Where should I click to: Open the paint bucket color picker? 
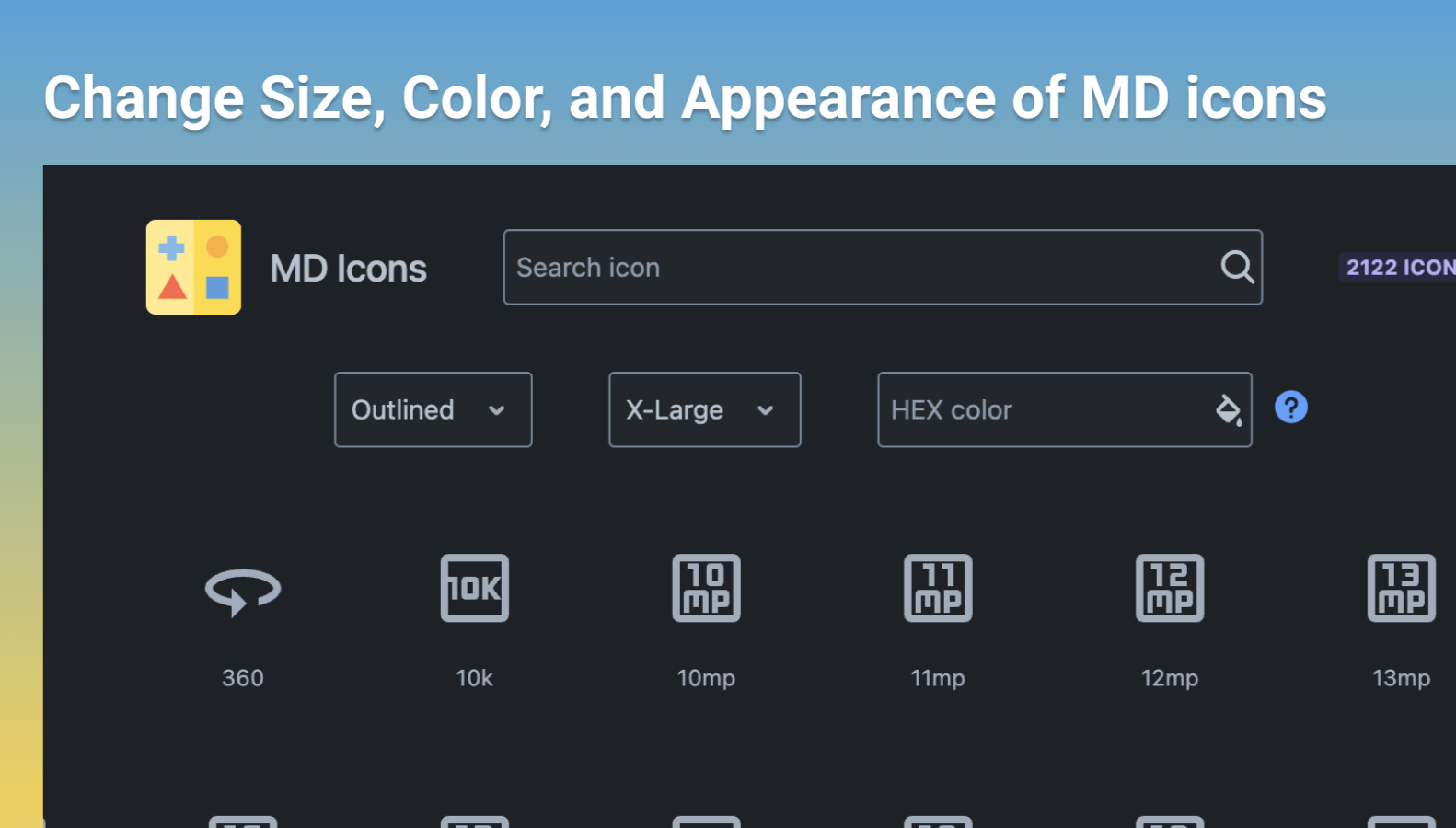coord(1229,409)
